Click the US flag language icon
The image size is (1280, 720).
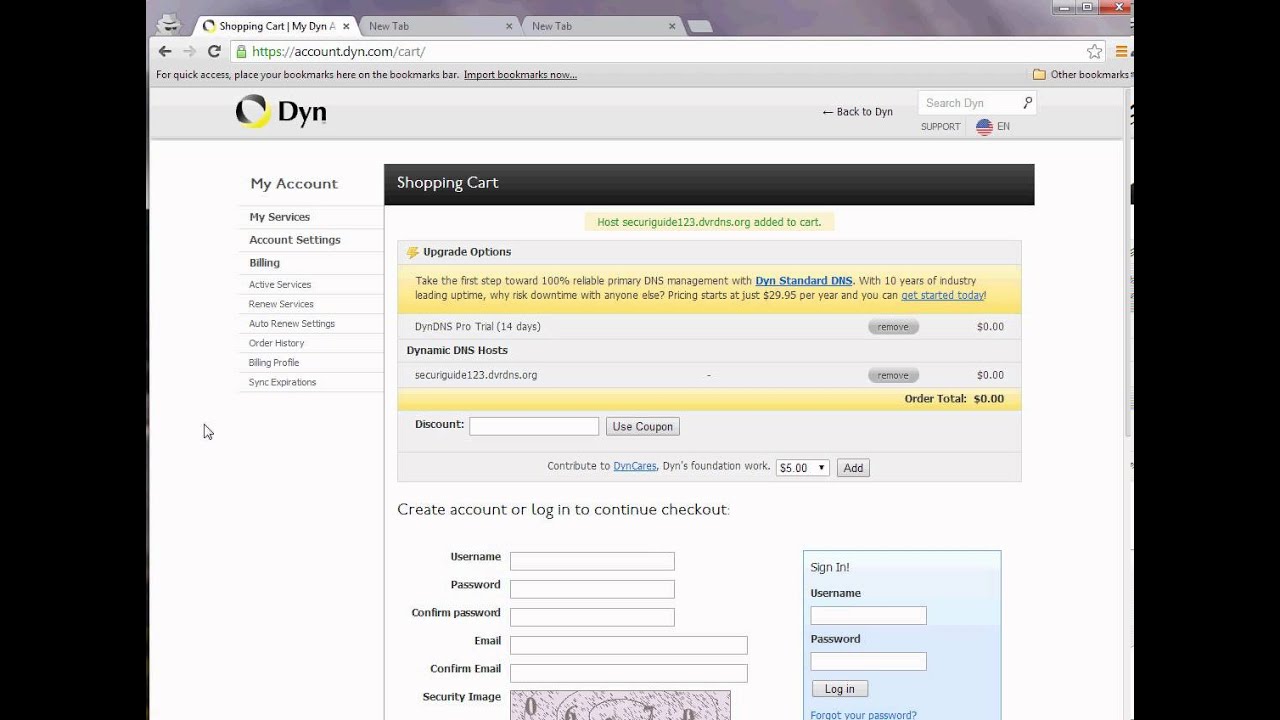click(x=984, y=127)
